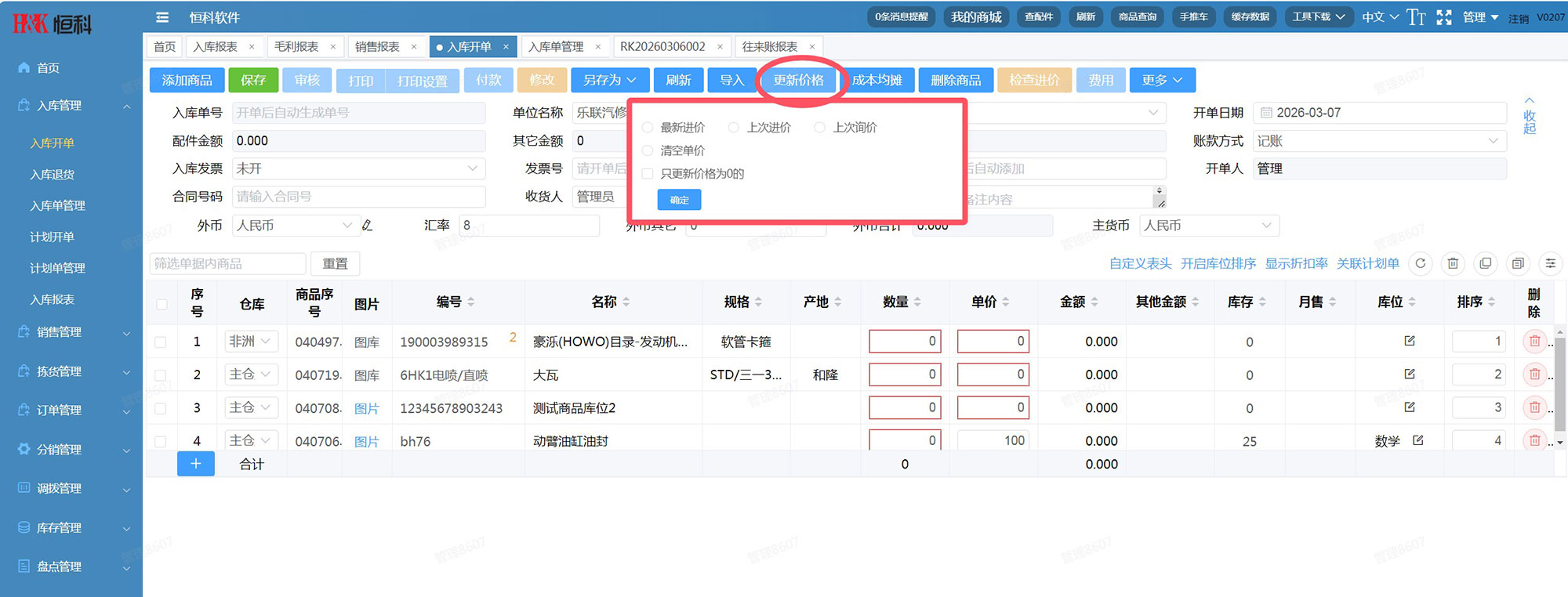Delete row 2 with its red trash icon
The image size is (1568, 597).
1534,374
